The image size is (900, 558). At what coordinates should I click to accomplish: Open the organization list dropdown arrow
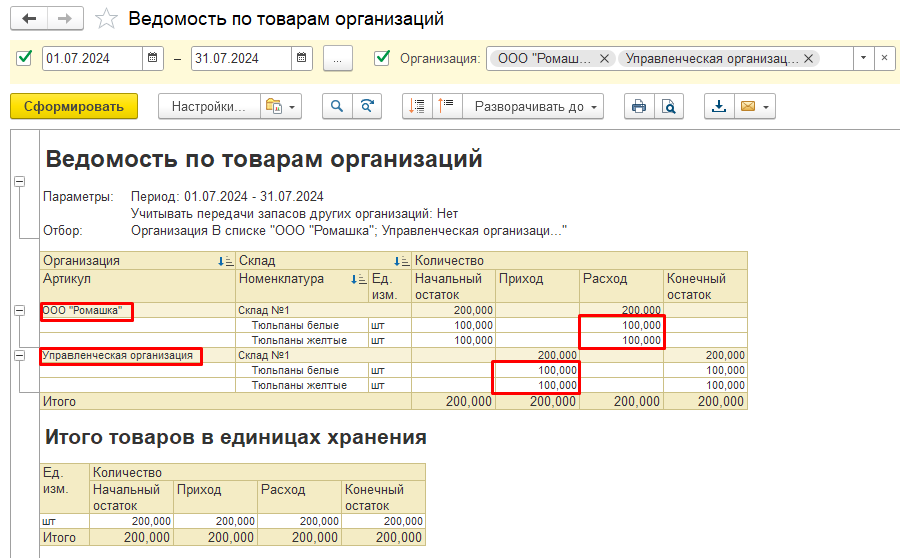(862, 58)
